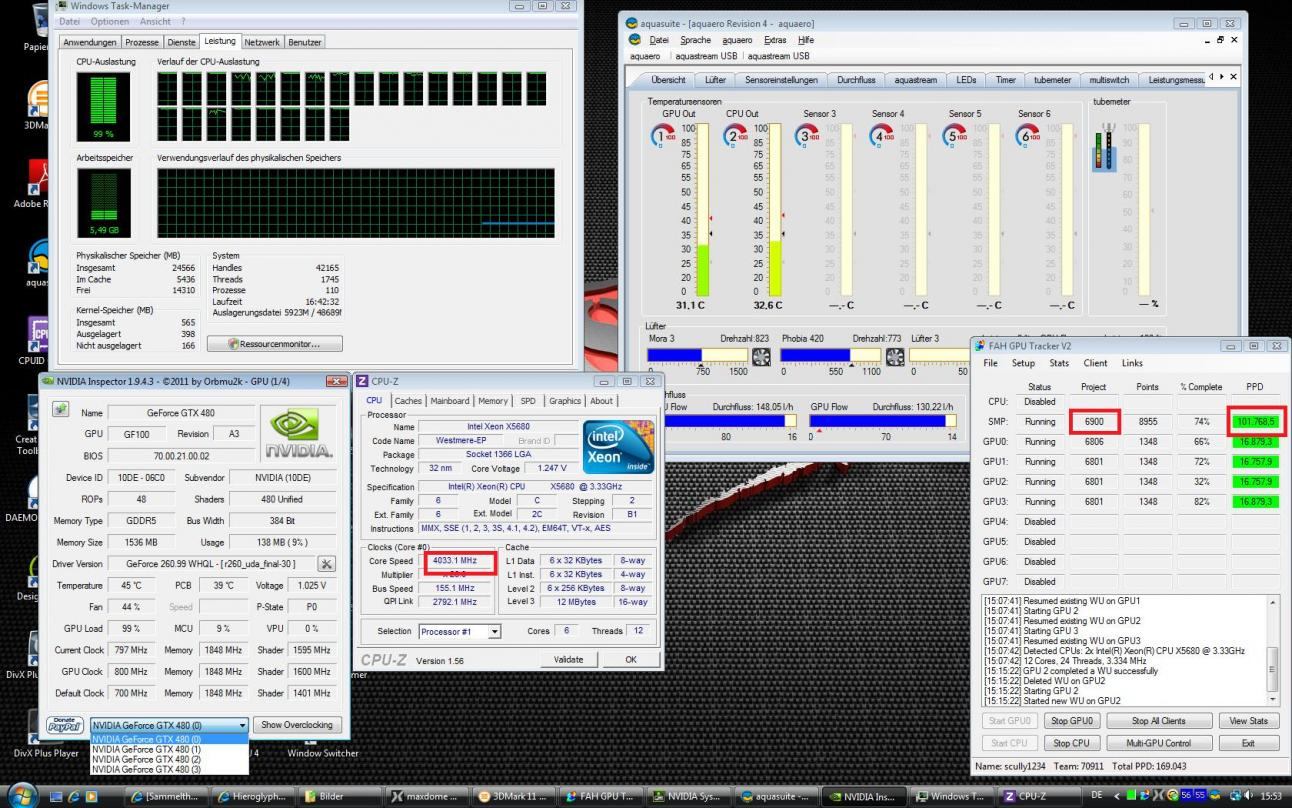This screenshot has height=808, width=1292.
Task: Click the volume icon in the system tray
Action: 1246,797
